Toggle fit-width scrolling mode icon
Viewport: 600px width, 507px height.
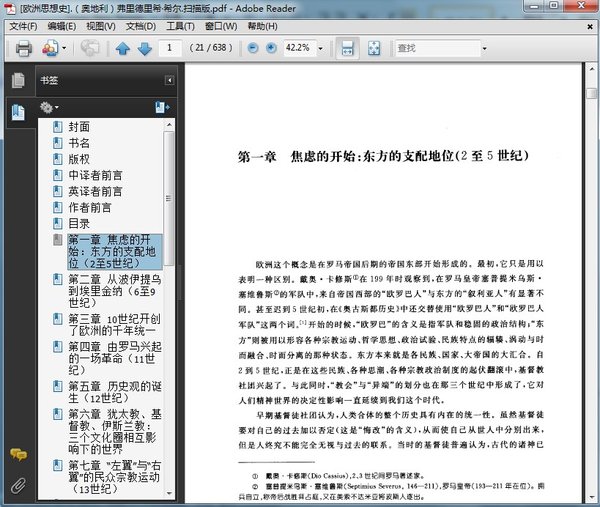[x=347, y=48]
